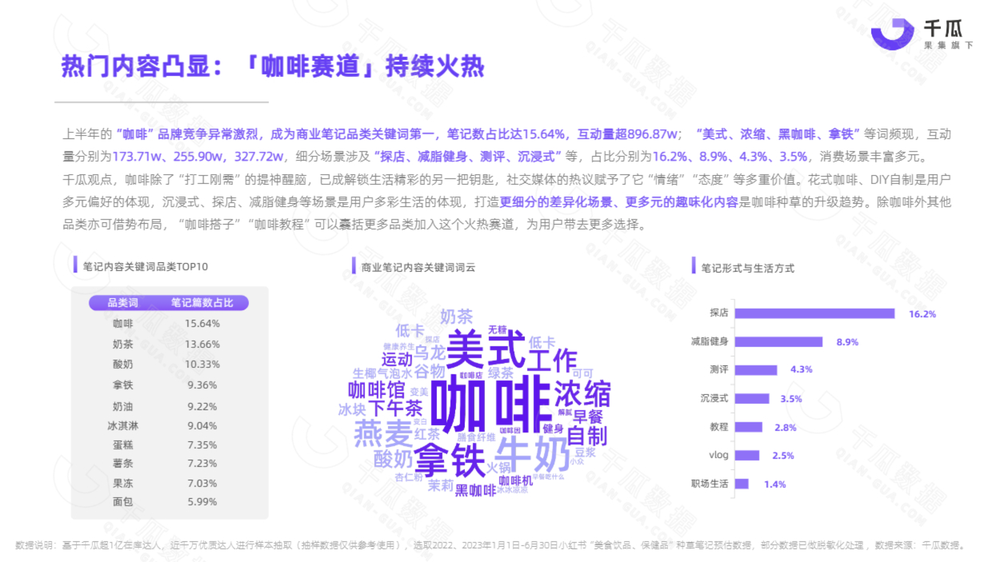Click the 探店 bar showing 16.2%
The image size is (1000, 562).
(814, 313)
